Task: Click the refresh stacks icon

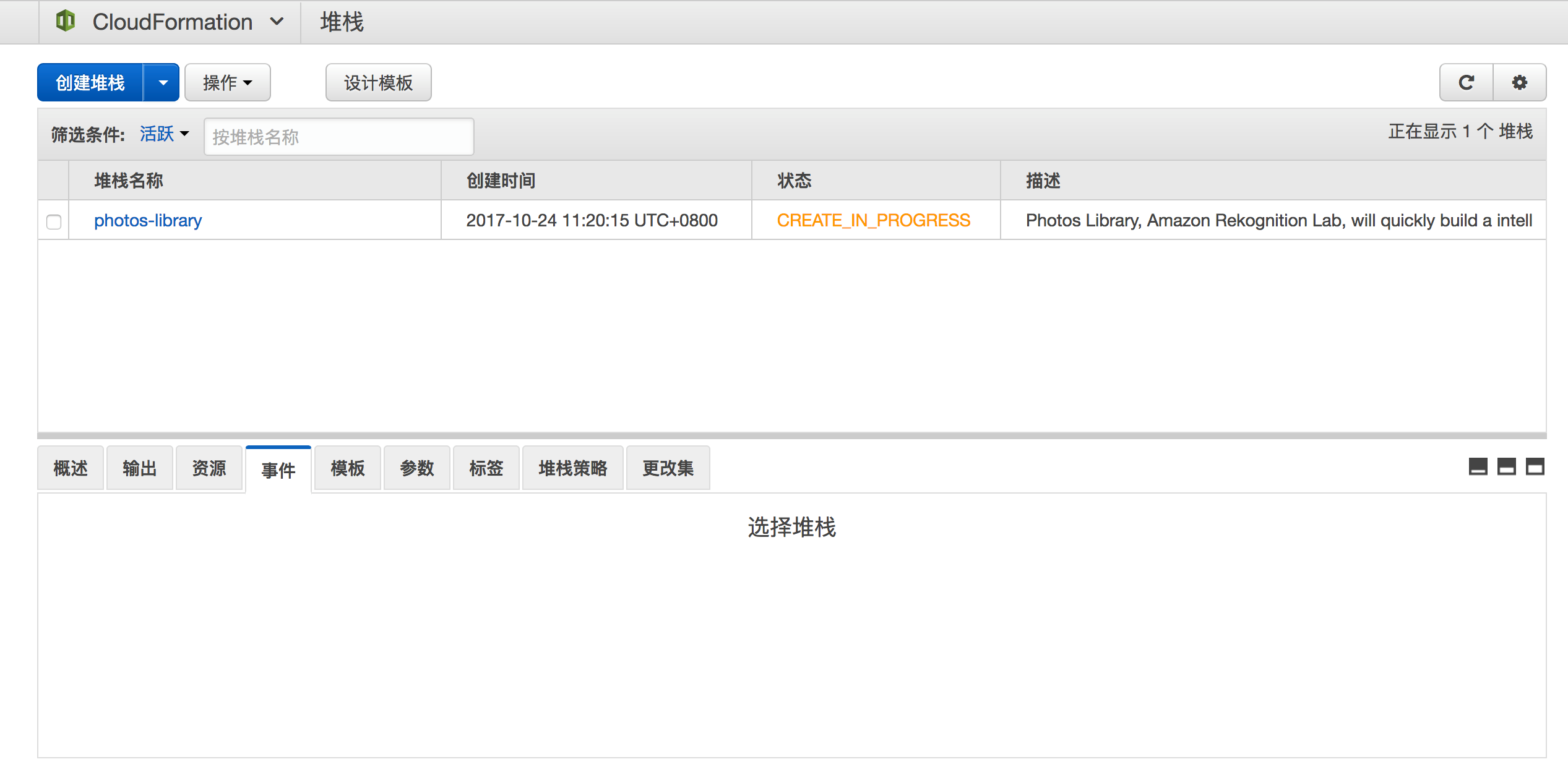Action: coord(1466,82)
